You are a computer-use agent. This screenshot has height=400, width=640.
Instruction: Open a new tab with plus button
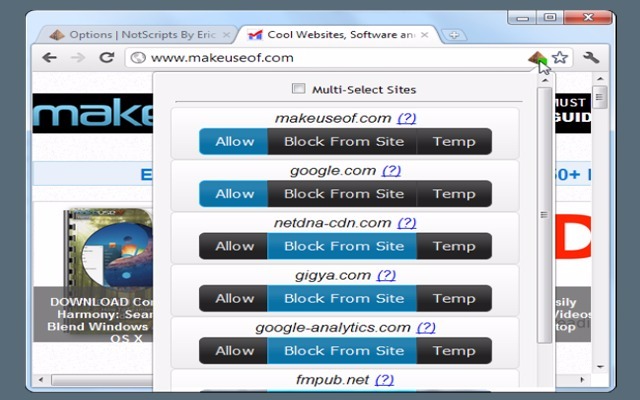pos(455,35)
